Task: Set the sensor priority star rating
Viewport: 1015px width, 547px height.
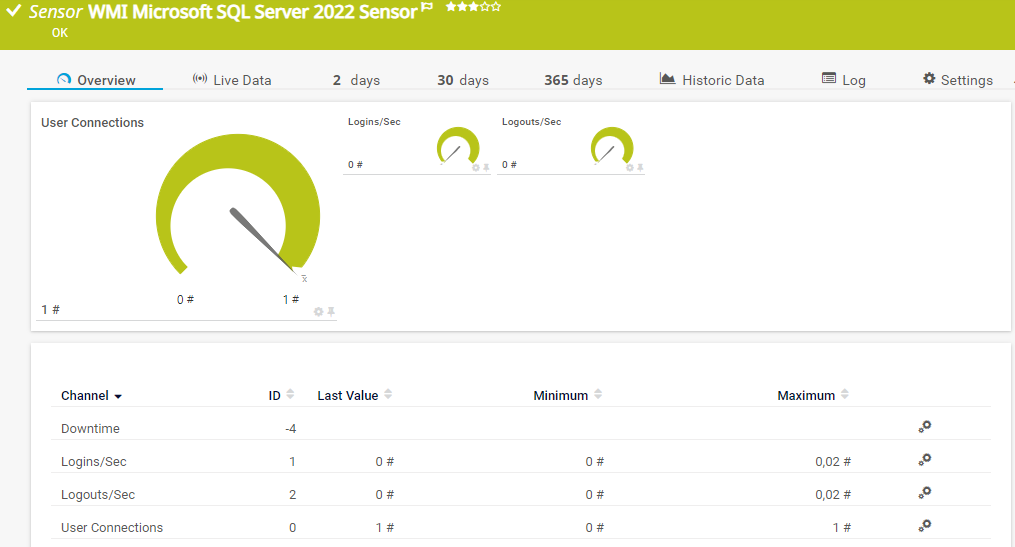Action: [x=473, y=7]
